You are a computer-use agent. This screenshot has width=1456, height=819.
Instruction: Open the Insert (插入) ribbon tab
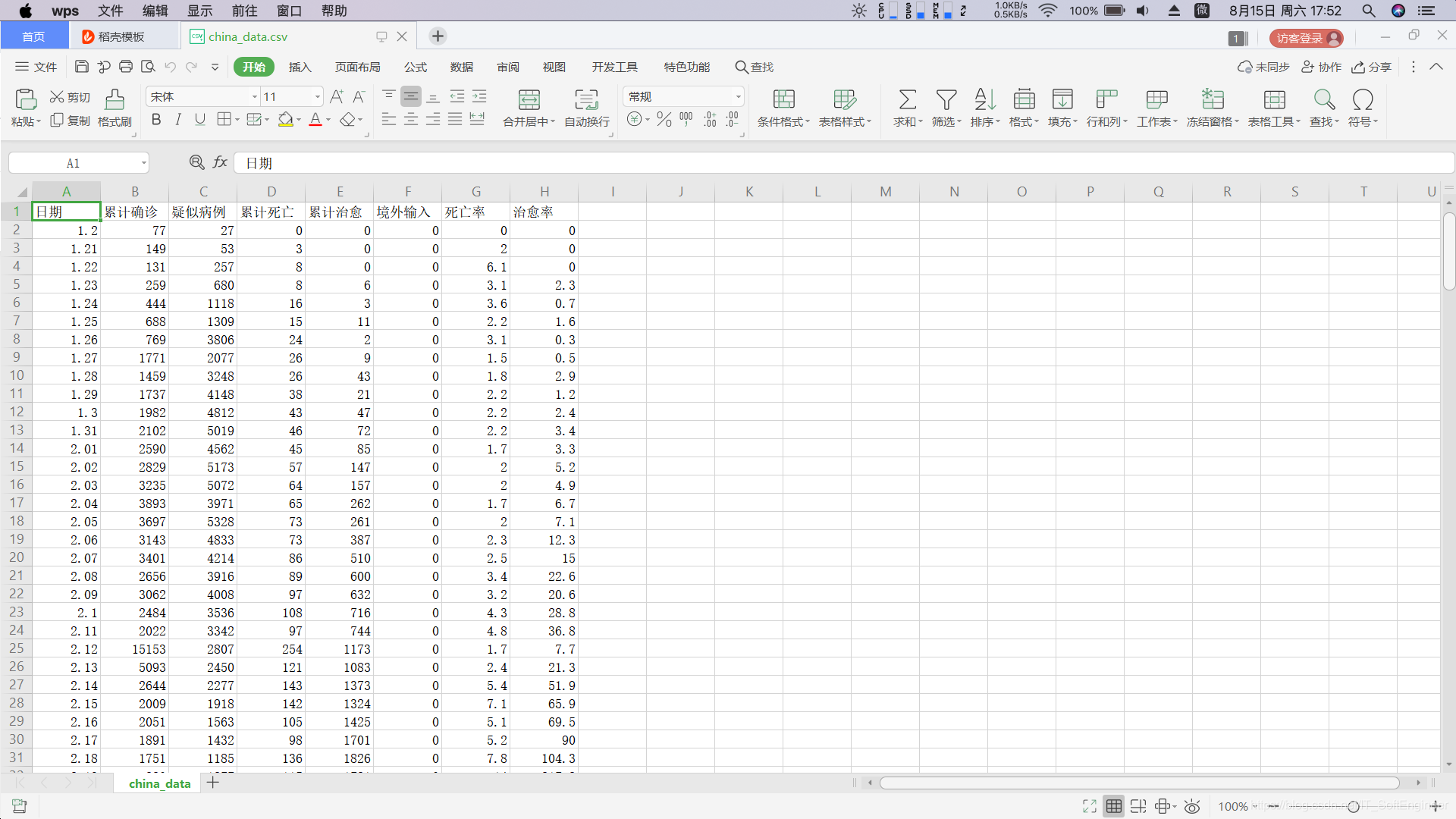(x=300, y=67)
